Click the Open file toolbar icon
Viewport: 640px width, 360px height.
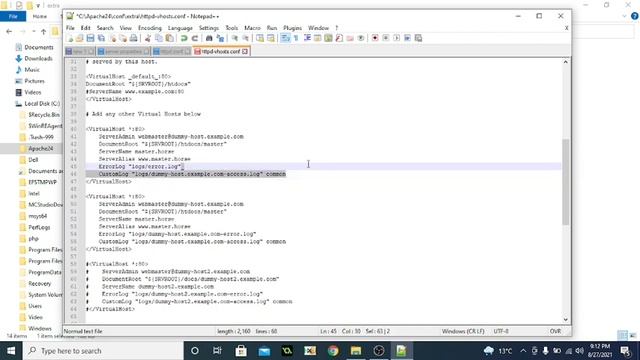(x=80, y=38)
